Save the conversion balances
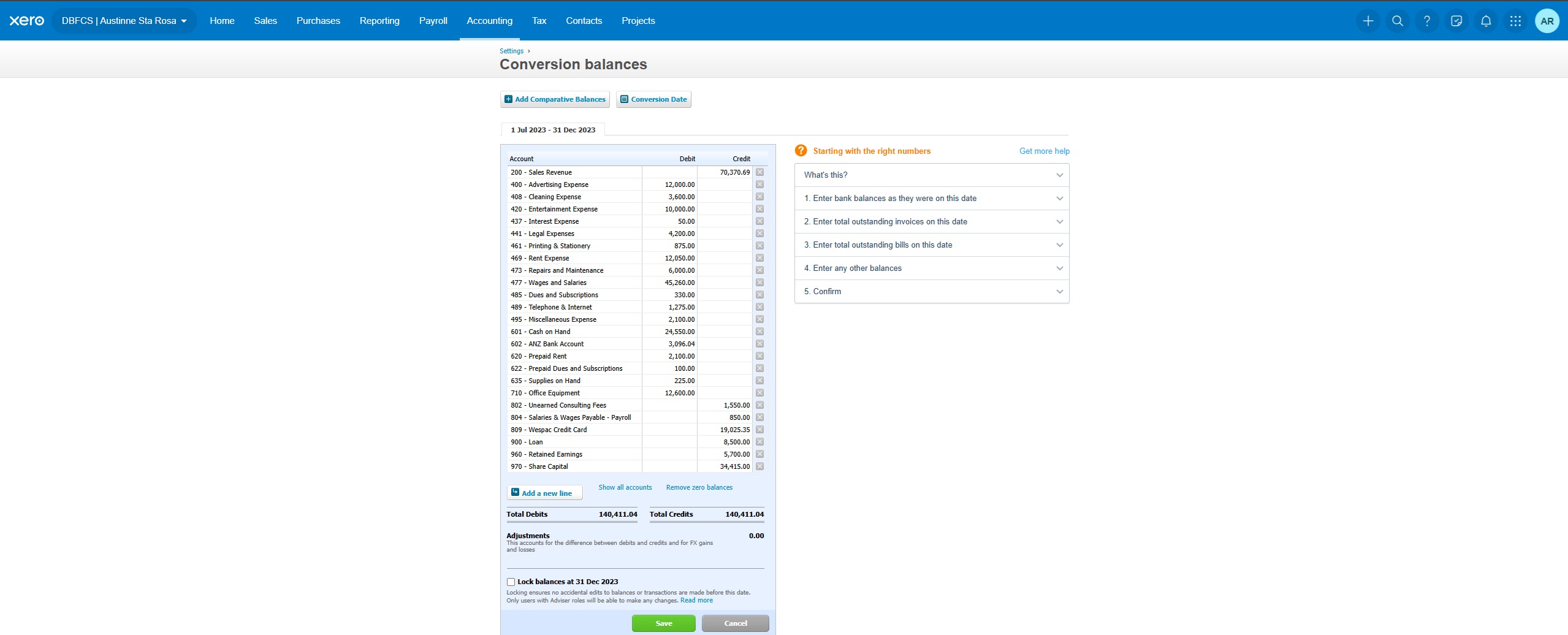1568x635 pixels. tap(664, 623)
